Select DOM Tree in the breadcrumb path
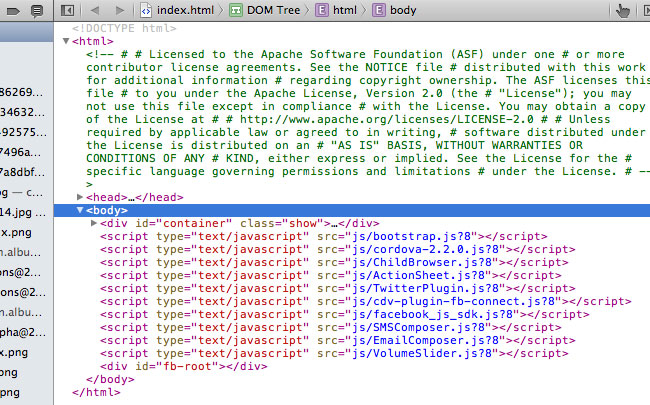The height and width of the screenshot is (405, 650). [274, 10]
